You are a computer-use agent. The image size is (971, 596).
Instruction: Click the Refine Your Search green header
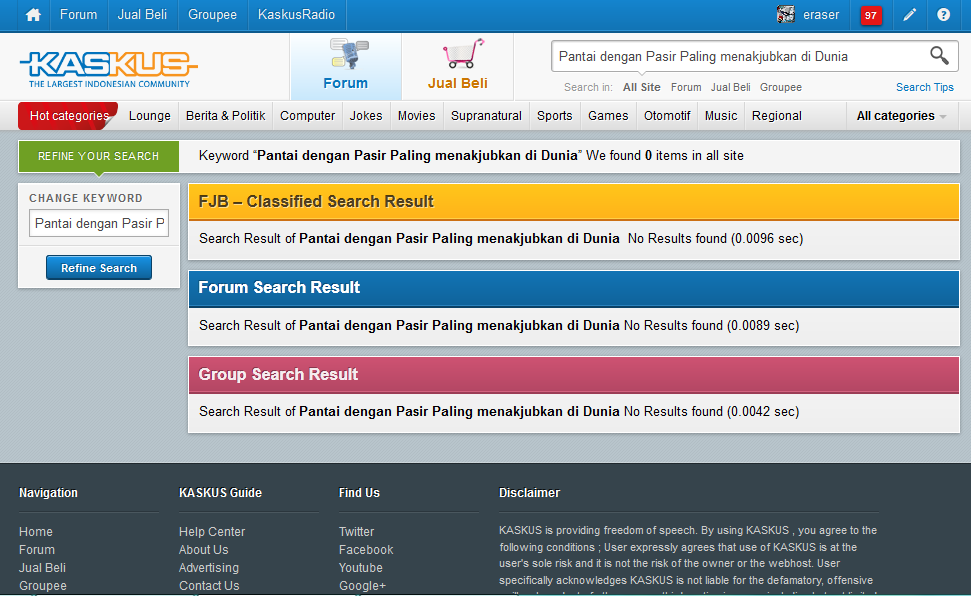98,156
